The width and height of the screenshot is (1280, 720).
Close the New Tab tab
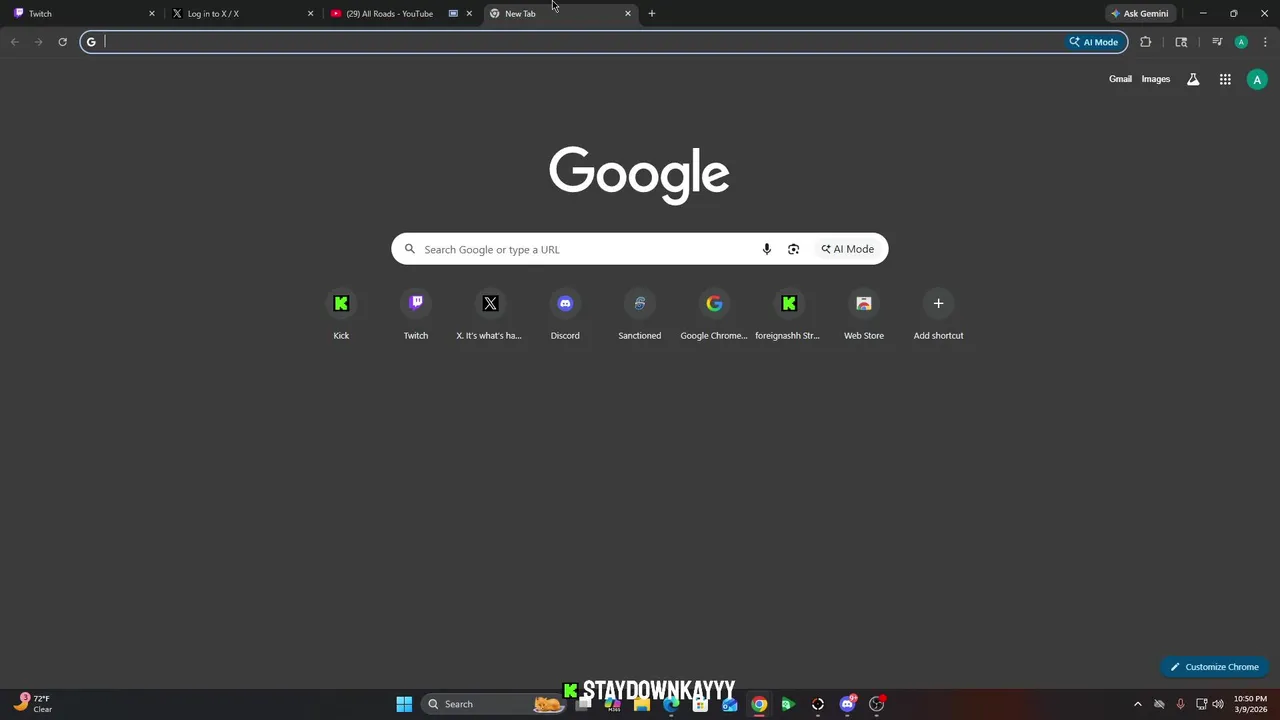[628, 14]
